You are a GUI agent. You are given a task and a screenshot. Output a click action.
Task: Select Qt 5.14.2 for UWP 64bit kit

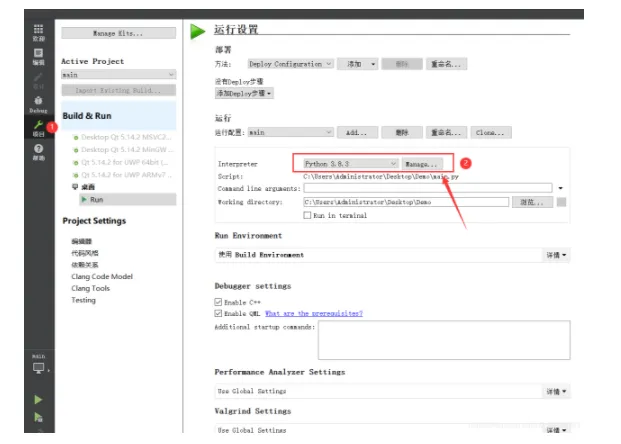(x=121, y=162)
